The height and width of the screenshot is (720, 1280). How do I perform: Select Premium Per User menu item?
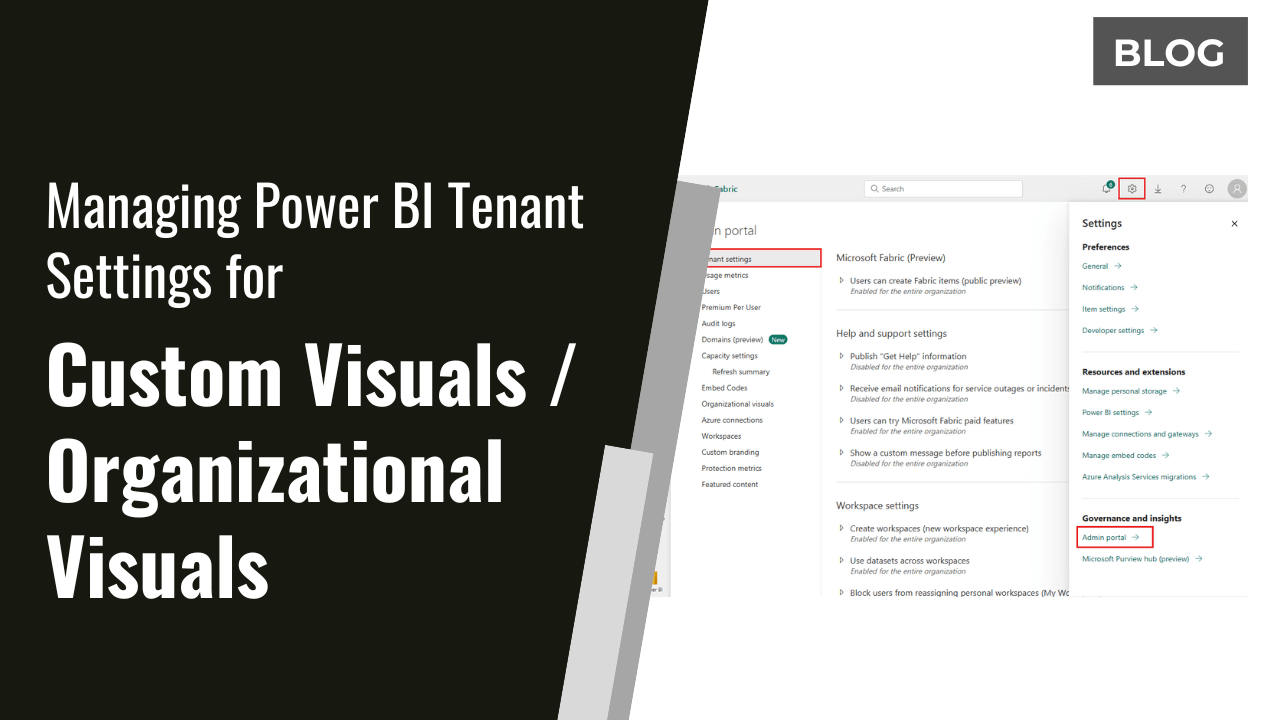731,307
